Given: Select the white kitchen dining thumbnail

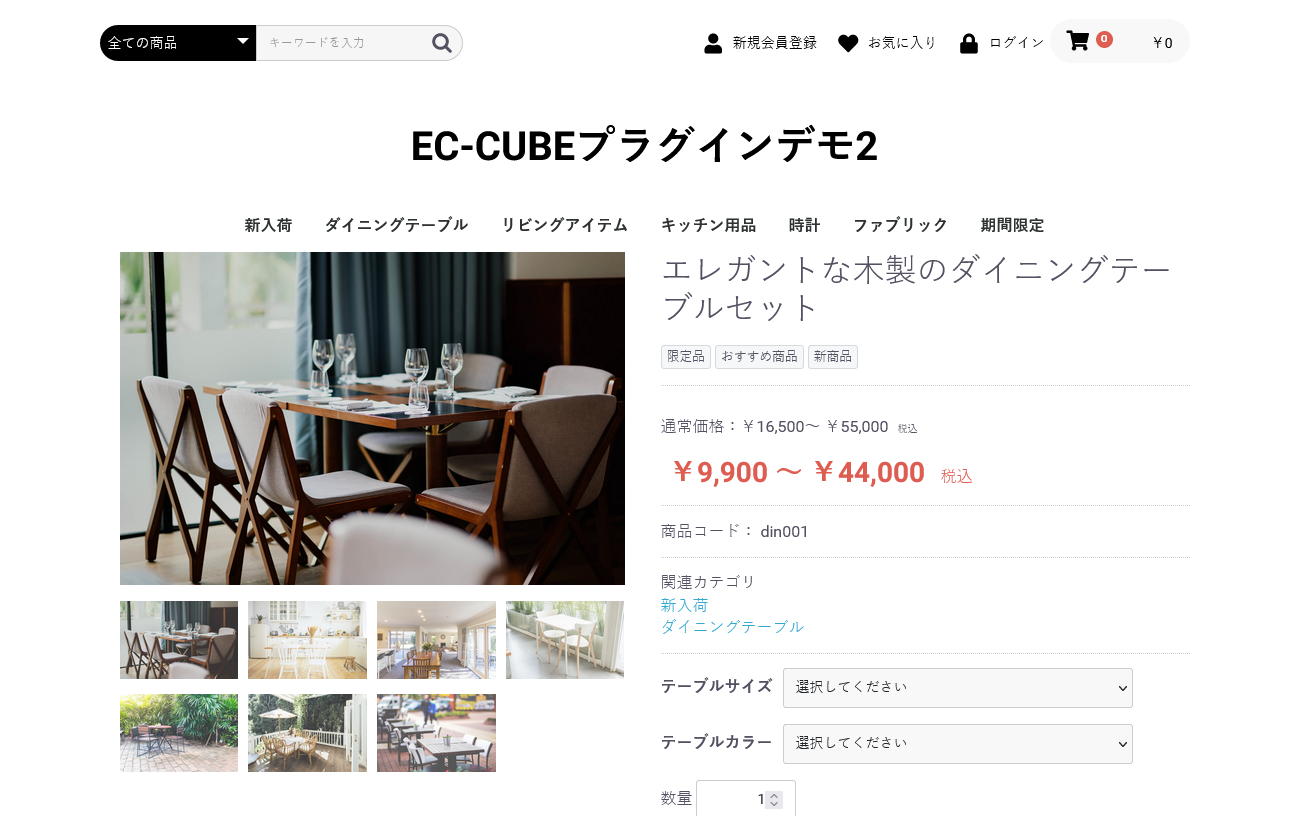Looking at the screenshot, I should click(307, 640).
